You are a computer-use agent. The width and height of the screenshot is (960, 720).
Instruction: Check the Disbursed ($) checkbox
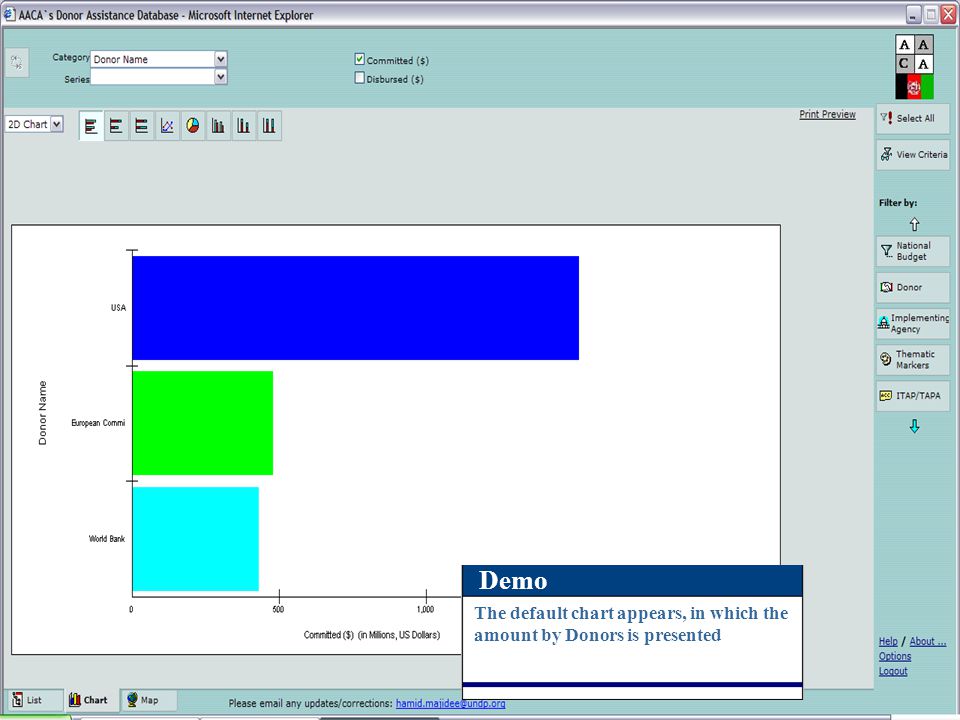(x=359, y=78)
